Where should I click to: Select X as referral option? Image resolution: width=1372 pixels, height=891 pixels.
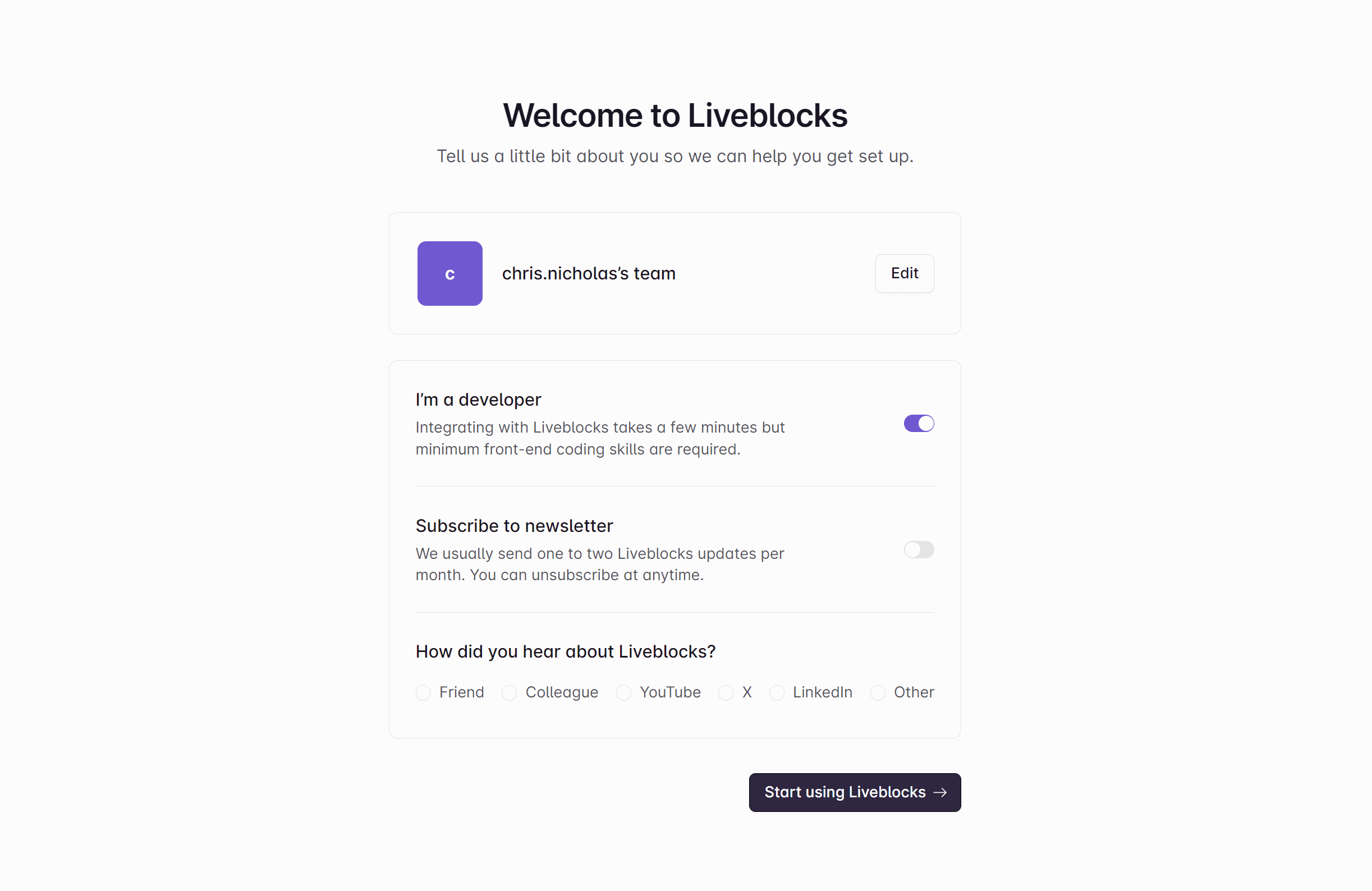pos(746,693)
